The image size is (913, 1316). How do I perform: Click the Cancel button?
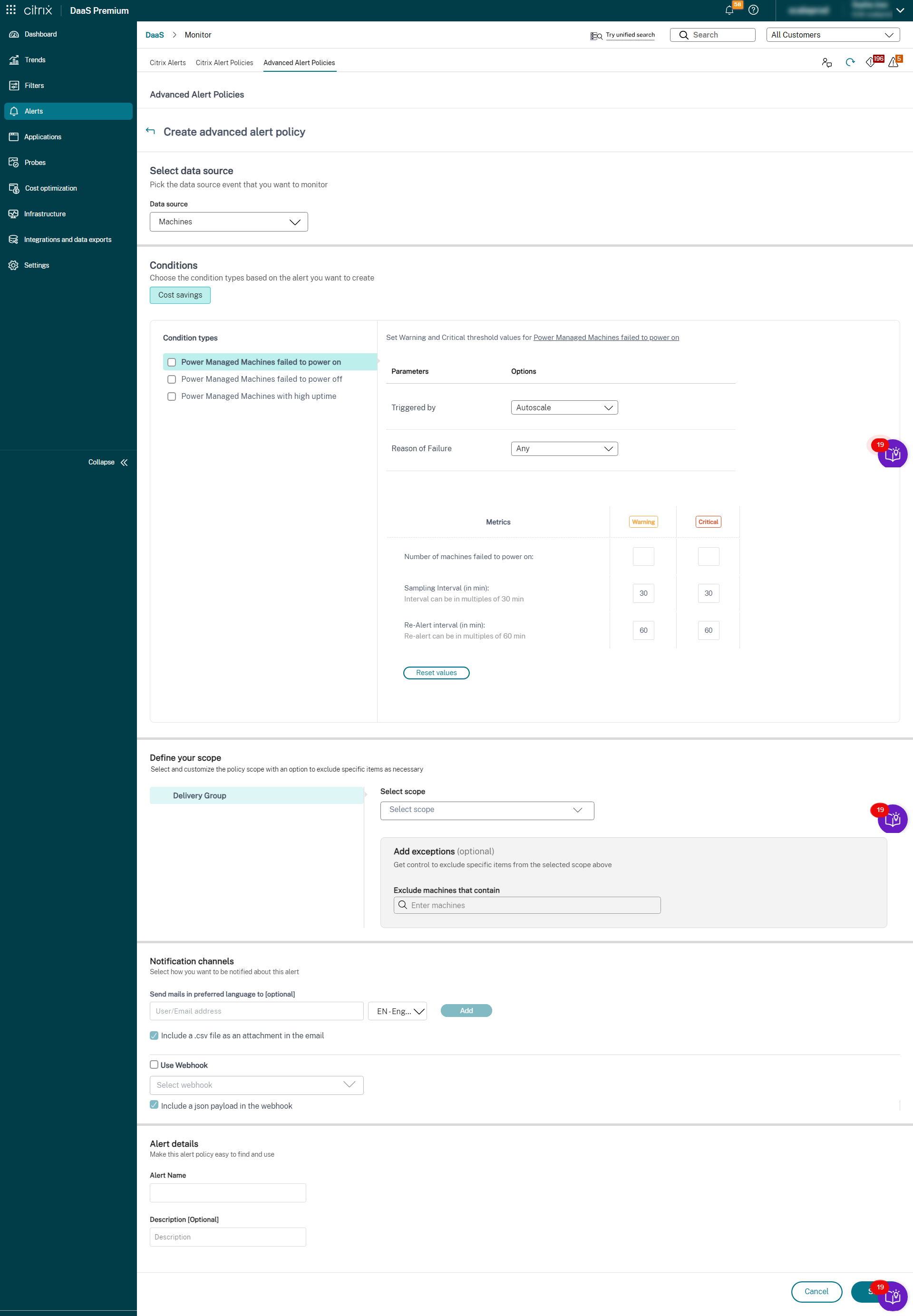[816, 1291]
